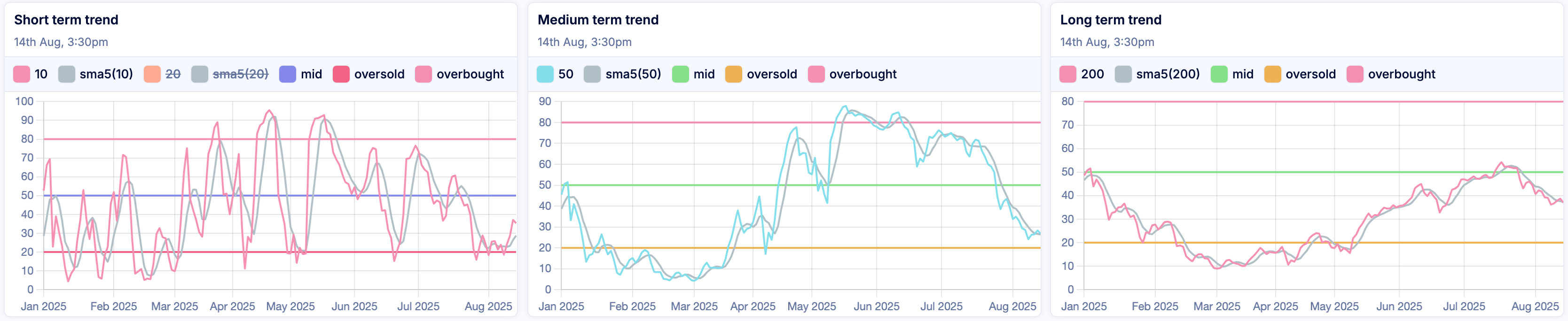
Task: Click purple swatch beside Short term 'mid'
Action: [288, 74]
